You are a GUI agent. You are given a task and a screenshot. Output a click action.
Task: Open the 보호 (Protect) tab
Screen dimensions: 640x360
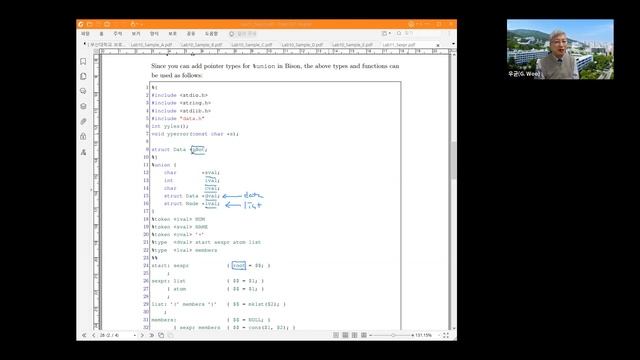pyautogui.click(x=173, y=33)
